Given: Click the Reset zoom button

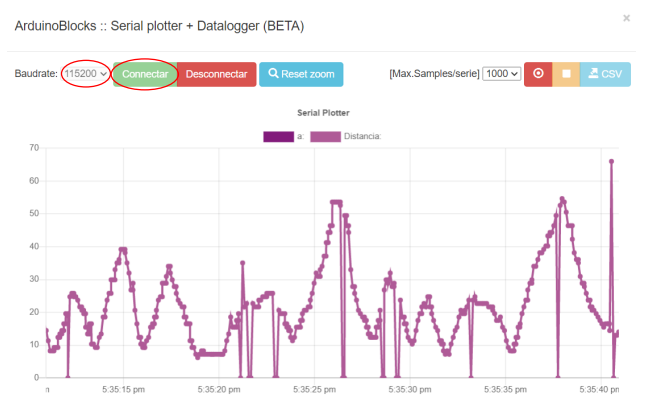Looking at the screenshot, I should pyautogui.click(x=301, y=74).
